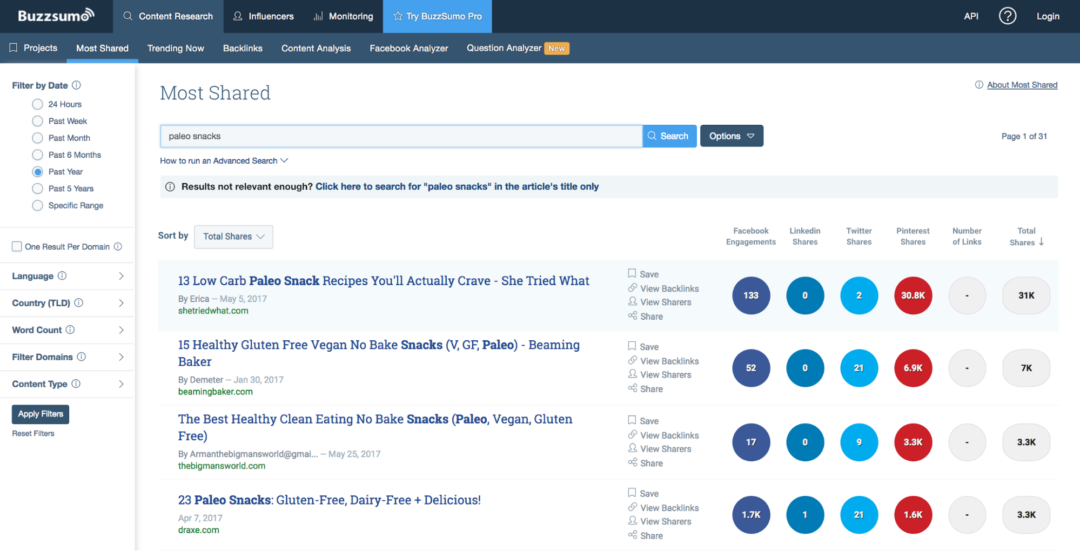The height and width of the screenshot is (551, 1080).
Task: Enable One Result Per Domain checkbox
Action: pyautogui.click(x=17, y=247)
